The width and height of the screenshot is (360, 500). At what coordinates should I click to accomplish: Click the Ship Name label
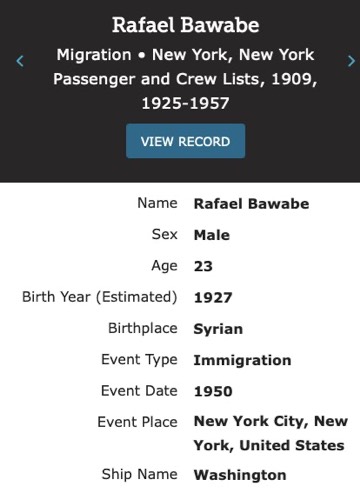[x=139, y=475]
